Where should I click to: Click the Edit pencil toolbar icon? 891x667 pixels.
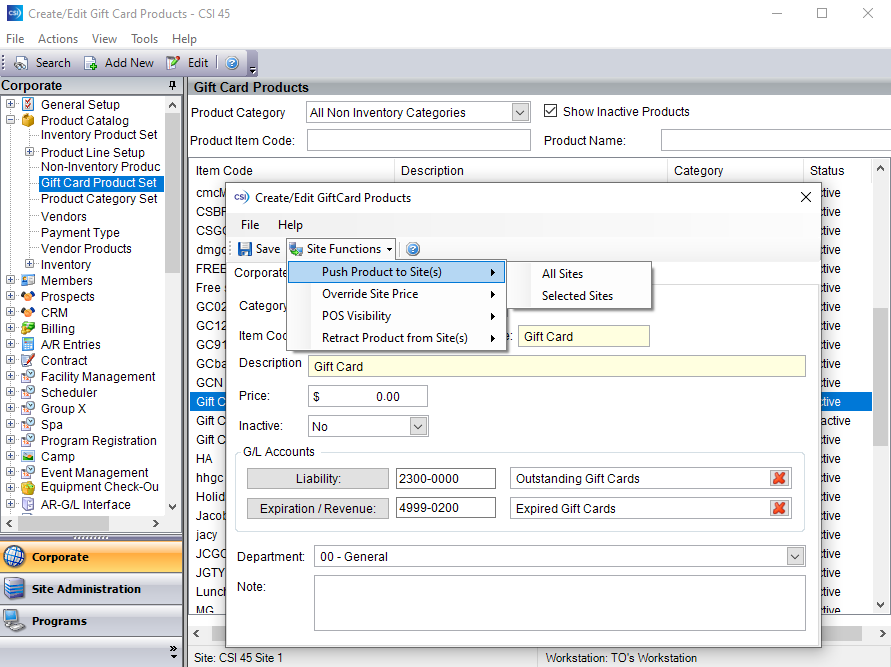173,63
